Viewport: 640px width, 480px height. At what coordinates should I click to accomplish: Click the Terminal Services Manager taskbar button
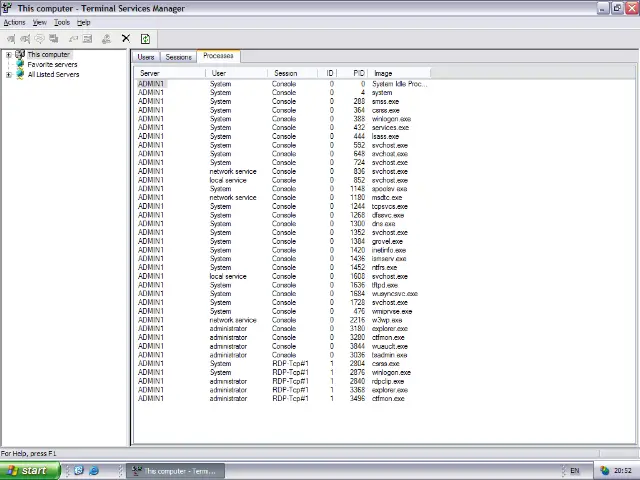click(x=176, y=471)
